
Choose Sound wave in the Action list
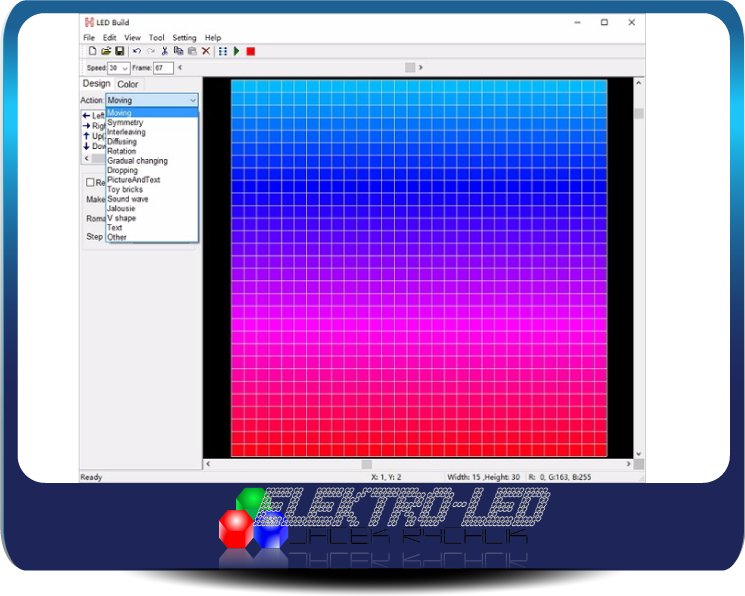[128, 199]
